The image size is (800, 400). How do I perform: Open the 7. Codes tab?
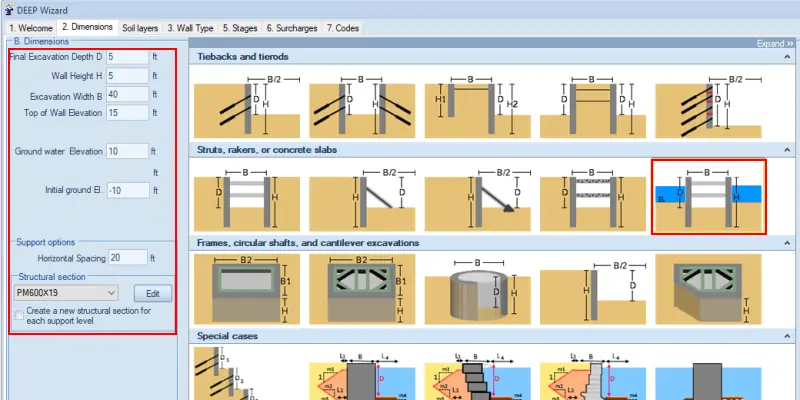[343, 28]
